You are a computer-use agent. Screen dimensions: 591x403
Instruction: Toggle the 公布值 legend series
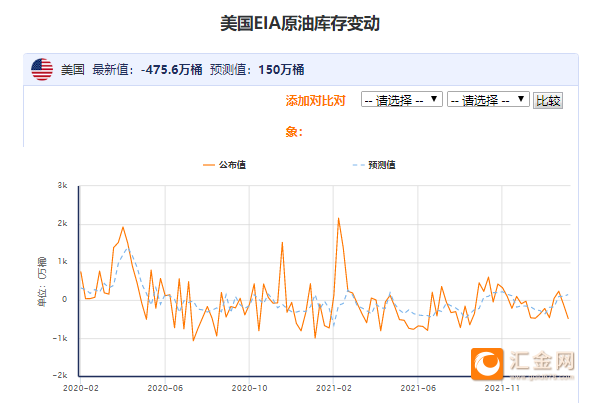tap(224, 165)
